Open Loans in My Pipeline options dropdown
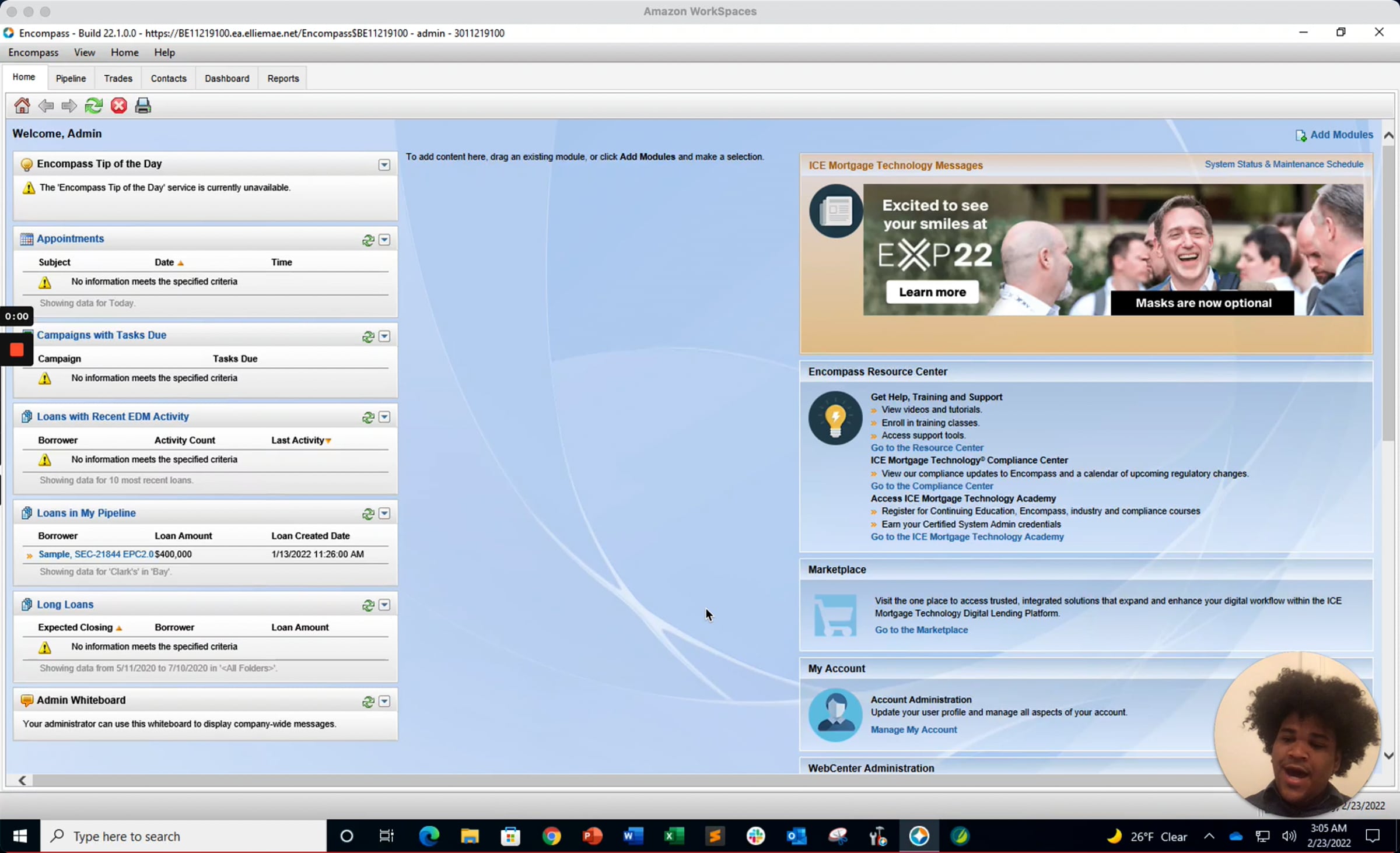1400x853 pixels. point(384,513)
